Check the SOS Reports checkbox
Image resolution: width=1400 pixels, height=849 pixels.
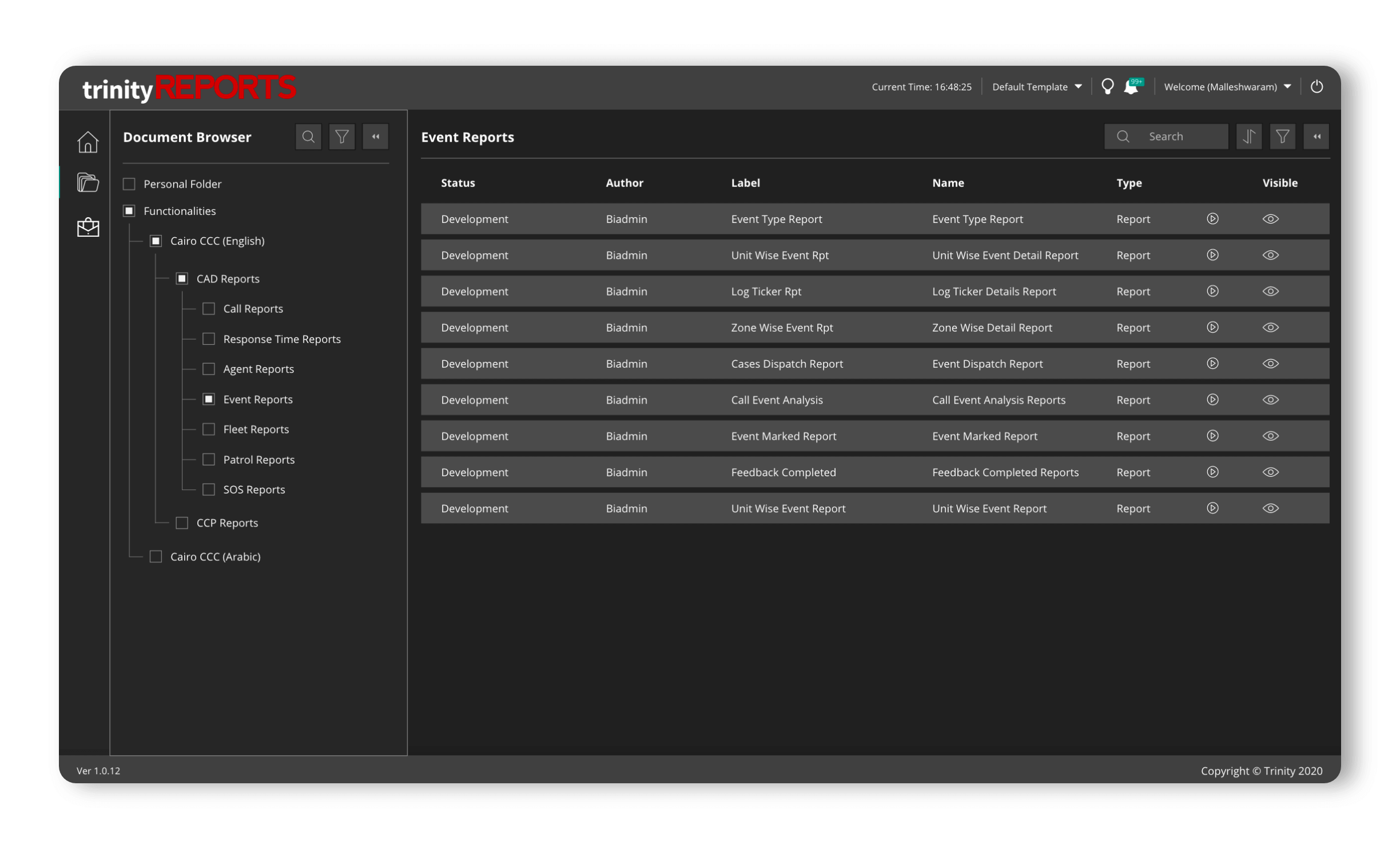pos(209,489)
